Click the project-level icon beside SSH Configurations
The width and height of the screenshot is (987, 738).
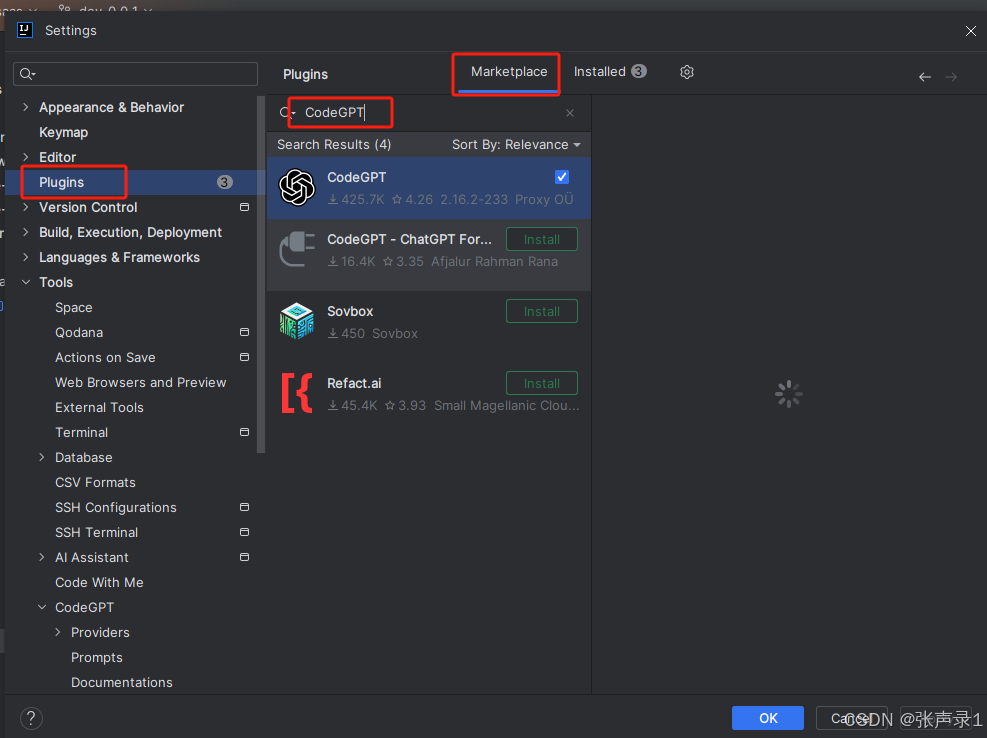pos(244,507)
